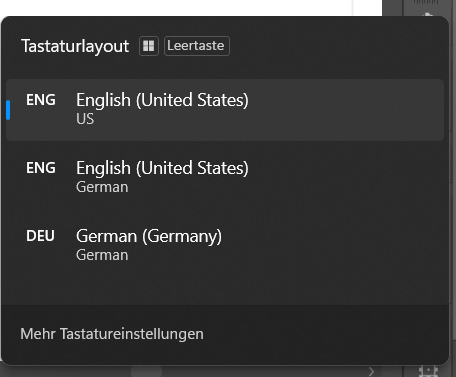Click the Tastaturlayout heading
This screenshot has height=377, width=456.
(75, 46)
